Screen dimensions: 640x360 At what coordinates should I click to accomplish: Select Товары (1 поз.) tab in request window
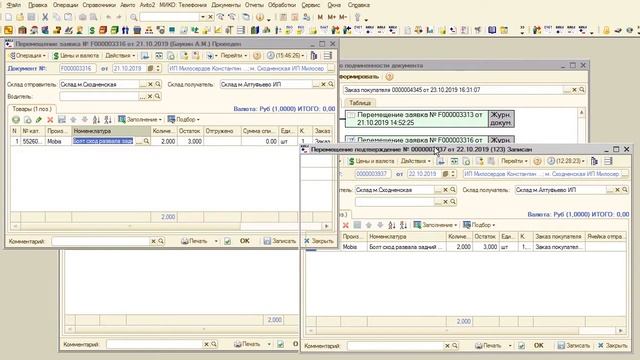tap(31, 109)
